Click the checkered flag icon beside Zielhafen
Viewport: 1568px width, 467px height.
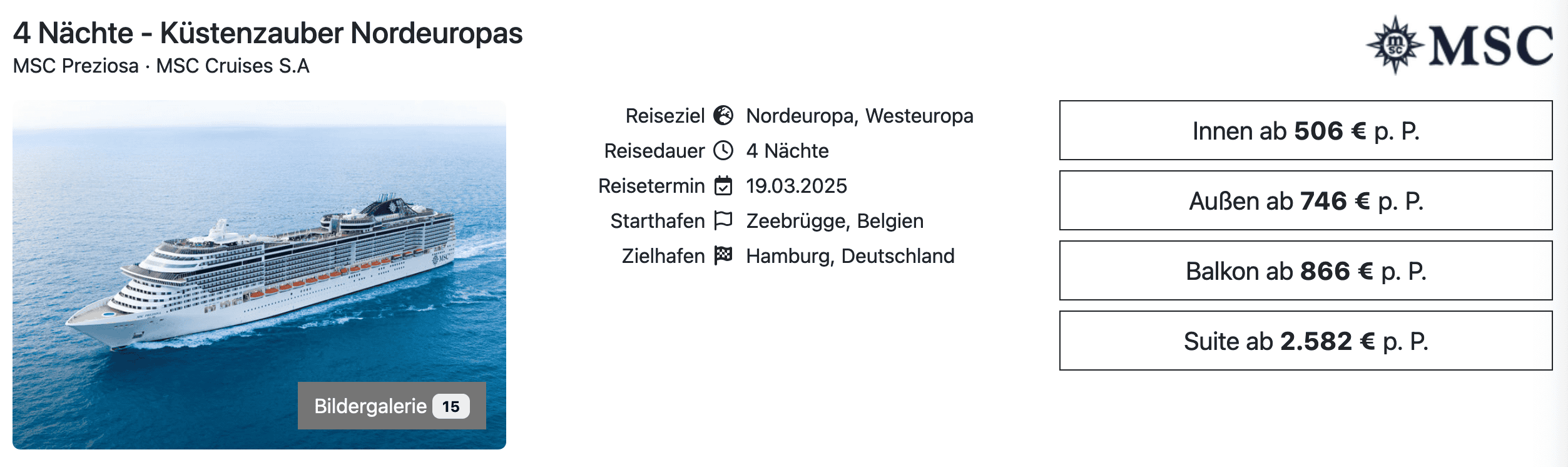tap(723, 255)
